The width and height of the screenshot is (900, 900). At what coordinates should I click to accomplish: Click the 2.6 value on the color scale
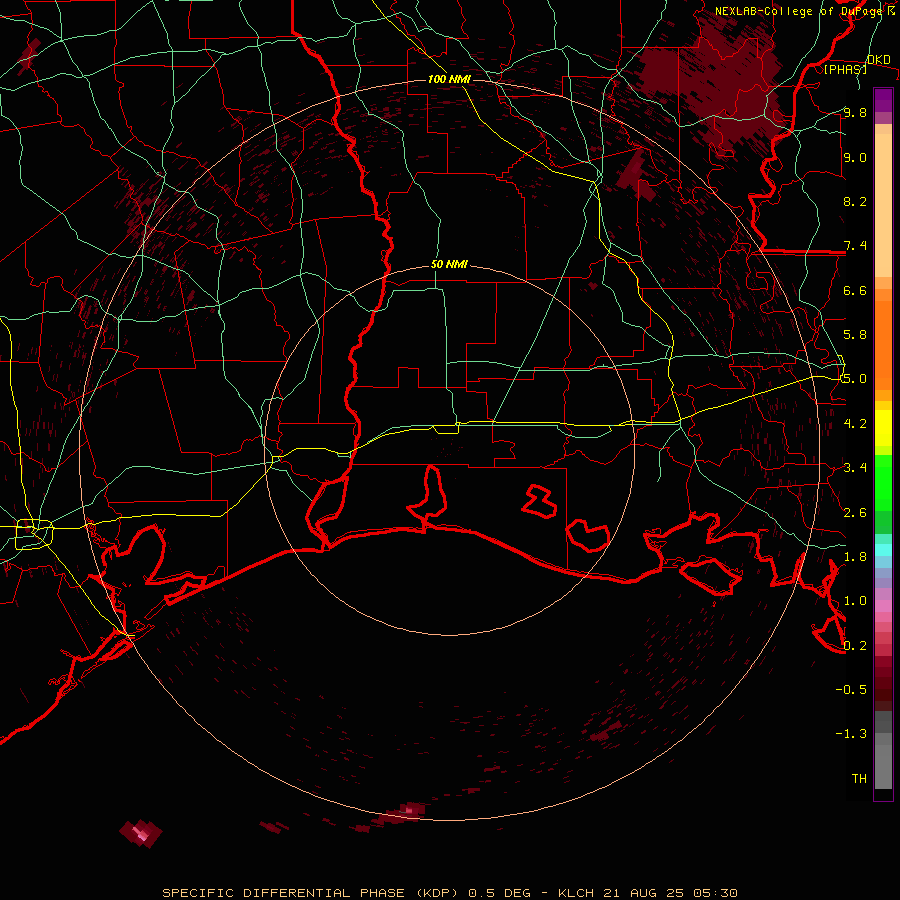click(855, 513)
